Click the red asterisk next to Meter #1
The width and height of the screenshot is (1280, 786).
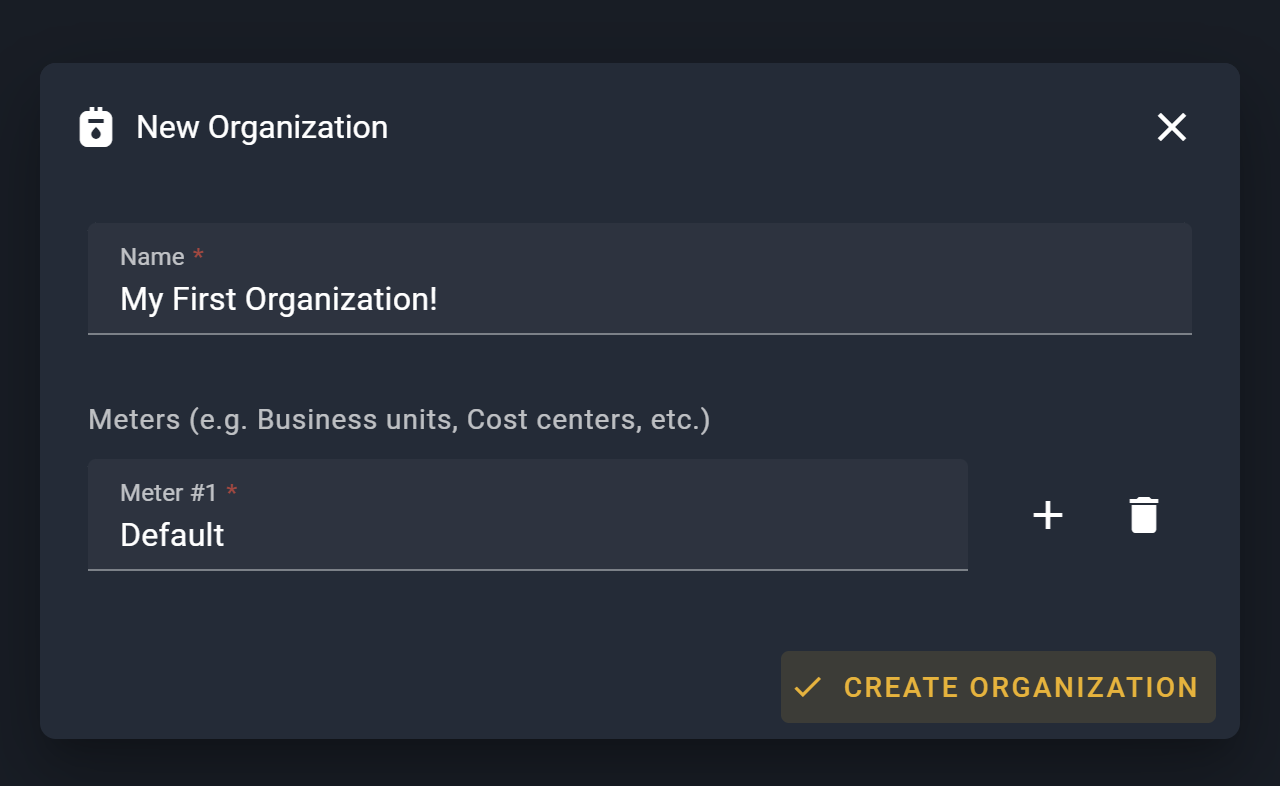[x=232, y=492]
